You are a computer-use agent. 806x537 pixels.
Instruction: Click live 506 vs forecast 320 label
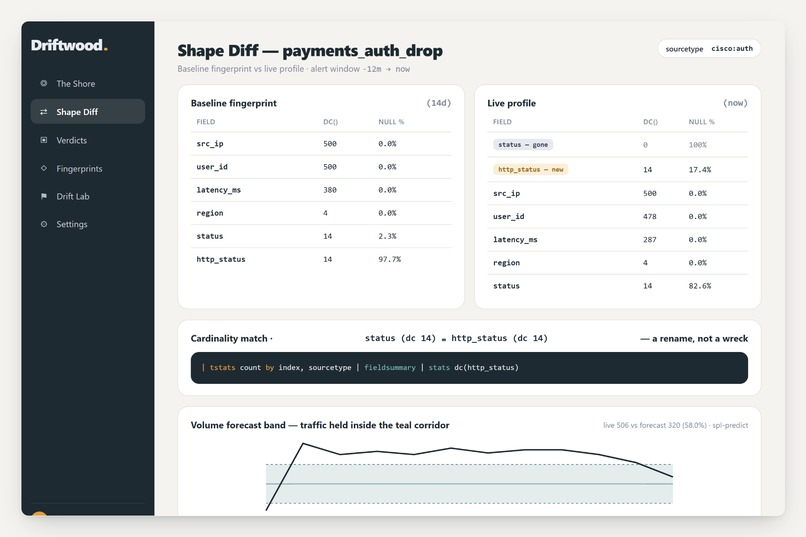tap(675, 425)
